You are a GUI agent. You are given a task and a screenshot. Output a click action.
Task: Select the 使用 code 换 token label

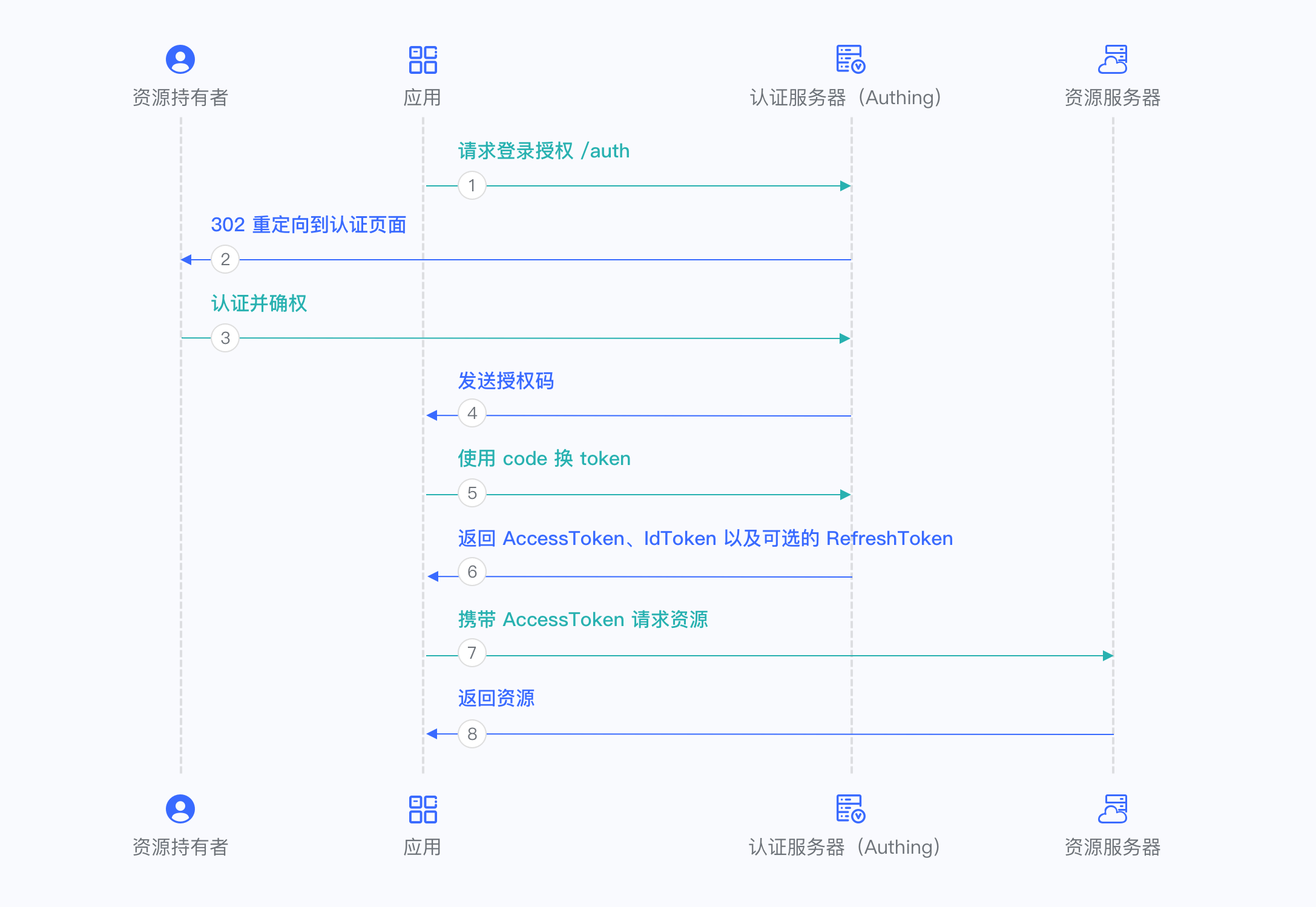pyautogui.click(x=544, y=458)
